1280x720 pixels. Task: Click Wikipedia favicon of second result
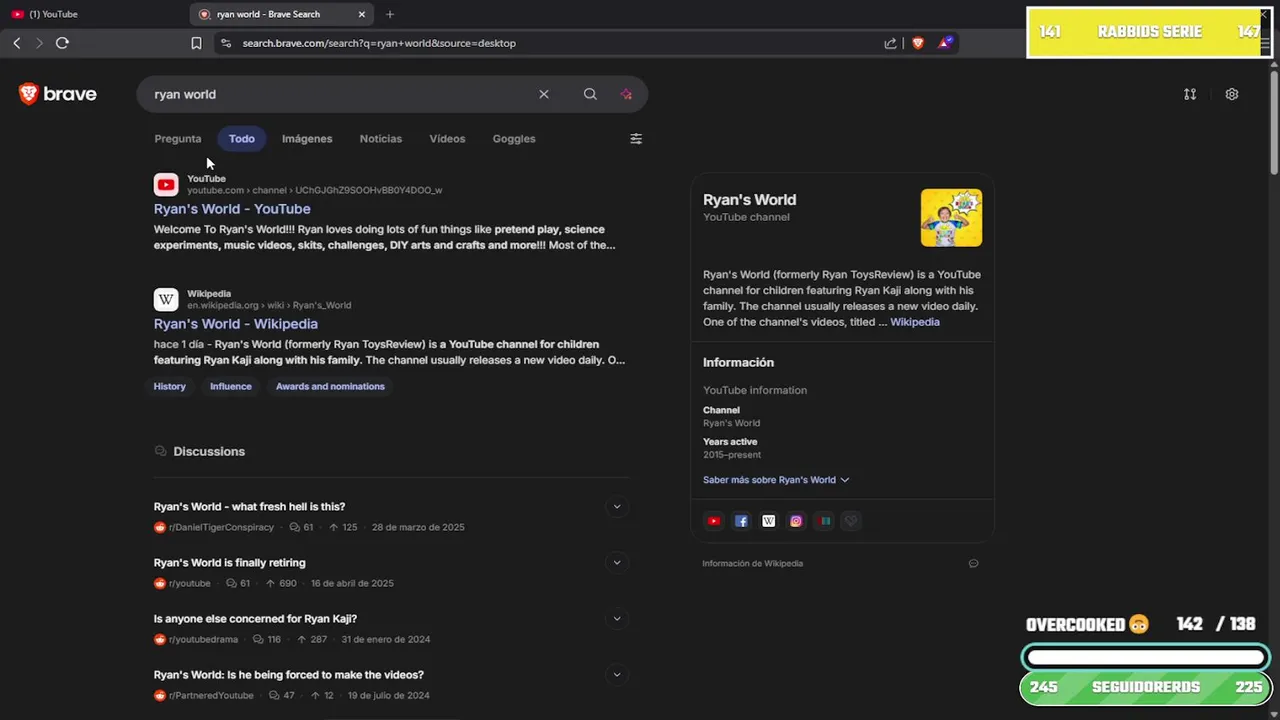(166, 299)
